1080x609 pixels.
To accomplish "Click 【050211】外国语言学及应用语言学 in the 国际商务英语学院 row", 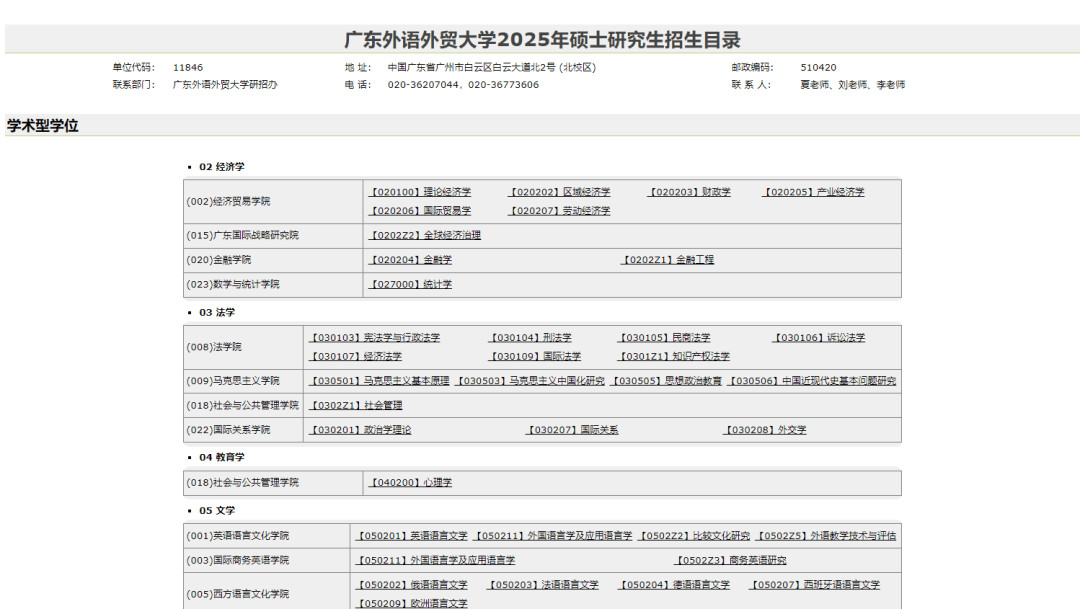I will 435,561.
